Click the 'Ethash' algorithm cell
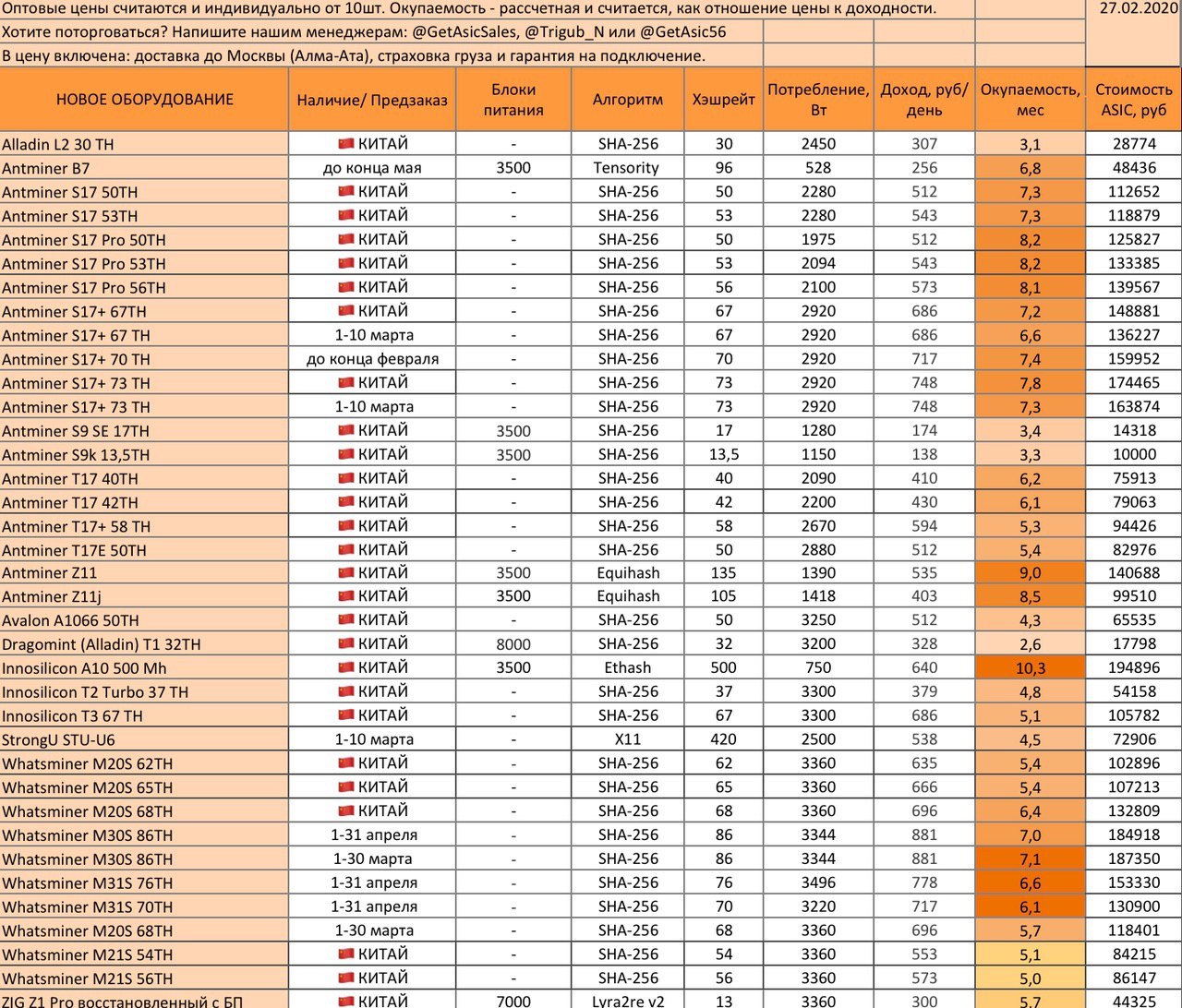1182x1008 pixels. (x=628, y=667)
